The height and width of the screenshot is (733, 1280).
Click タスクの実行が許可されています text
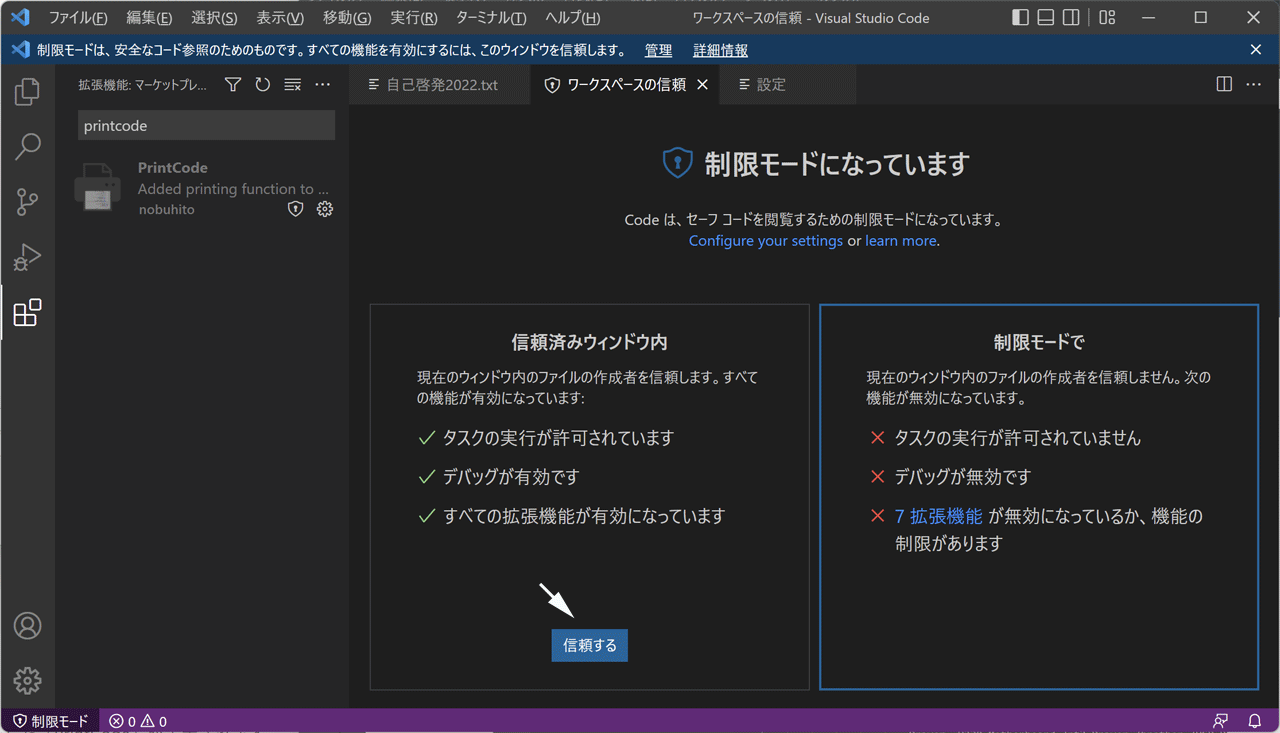(x=559, y=438)
